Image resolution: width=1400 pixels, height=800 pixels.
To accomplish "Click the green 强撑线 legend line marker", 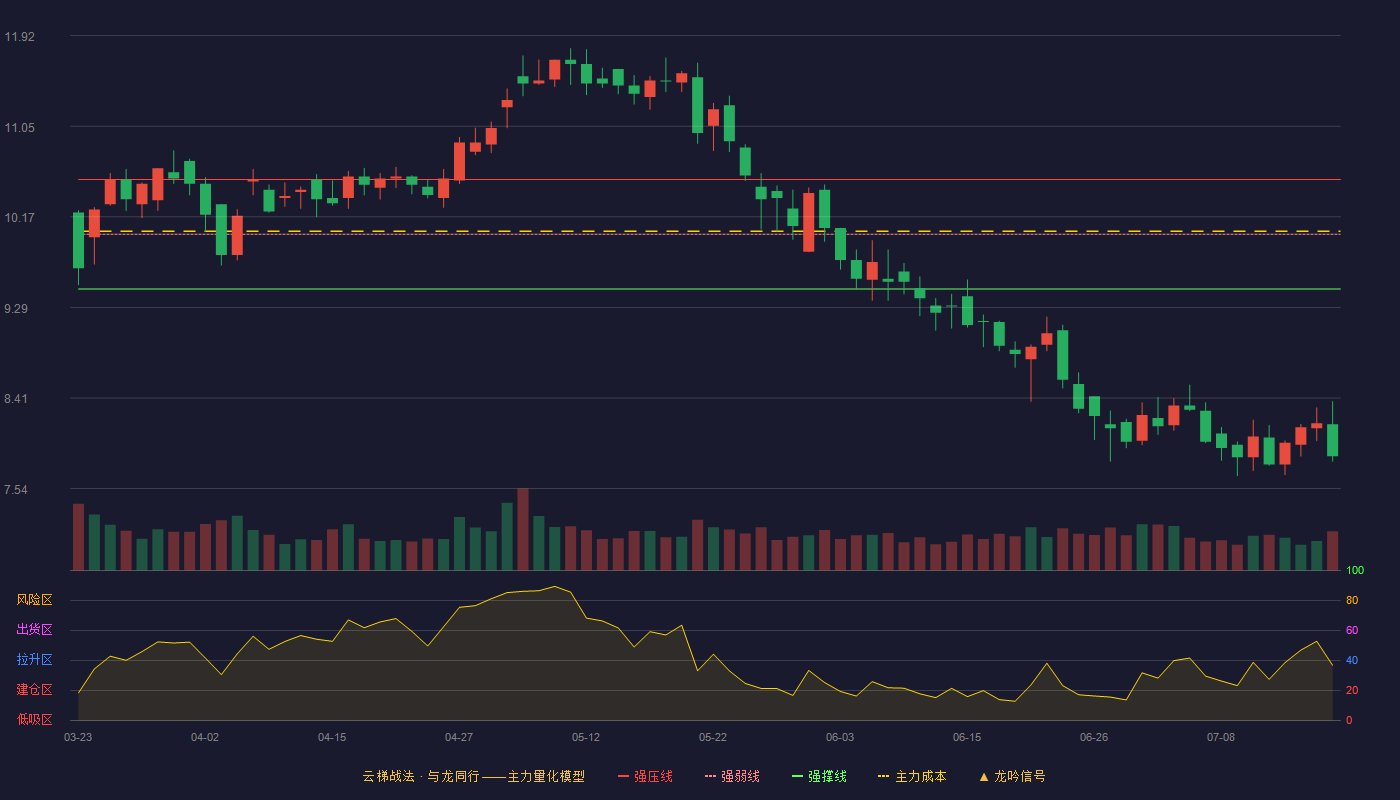I will (x=797, y=776).
